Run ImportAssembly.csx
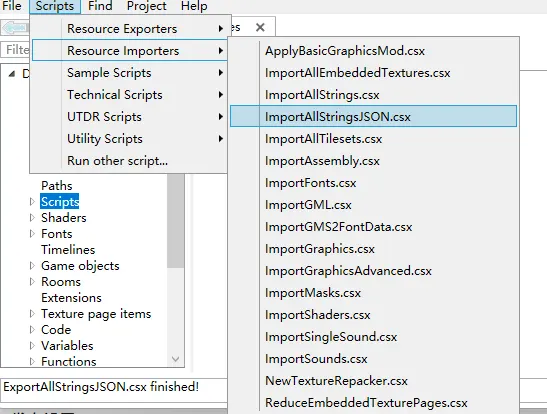This screenshot has width=547, height=414. (373, 161)
